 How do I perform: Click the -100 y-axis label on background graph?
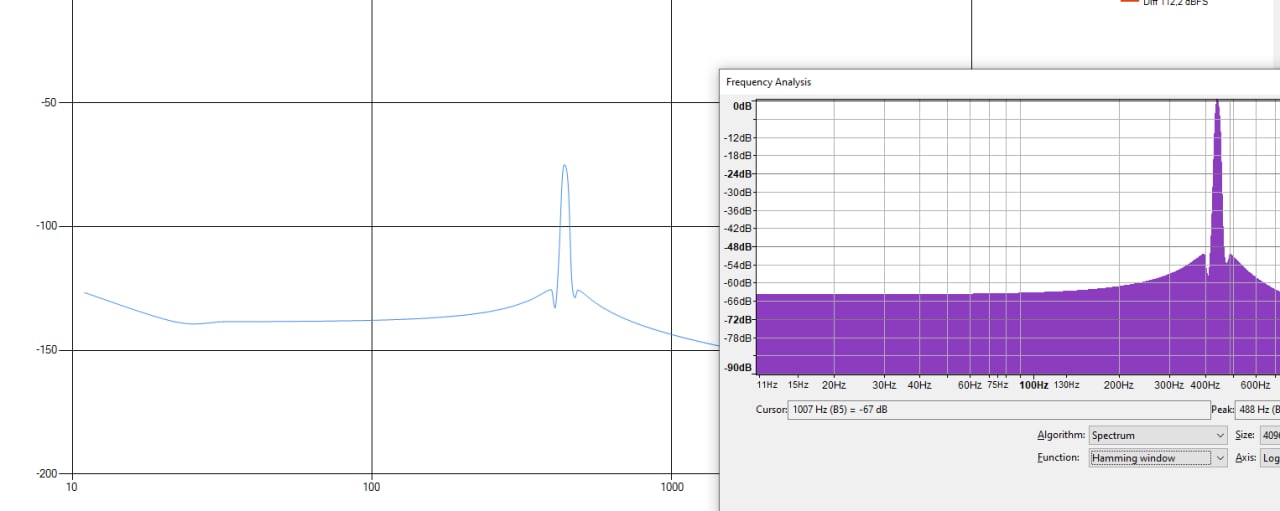[44, 226]
